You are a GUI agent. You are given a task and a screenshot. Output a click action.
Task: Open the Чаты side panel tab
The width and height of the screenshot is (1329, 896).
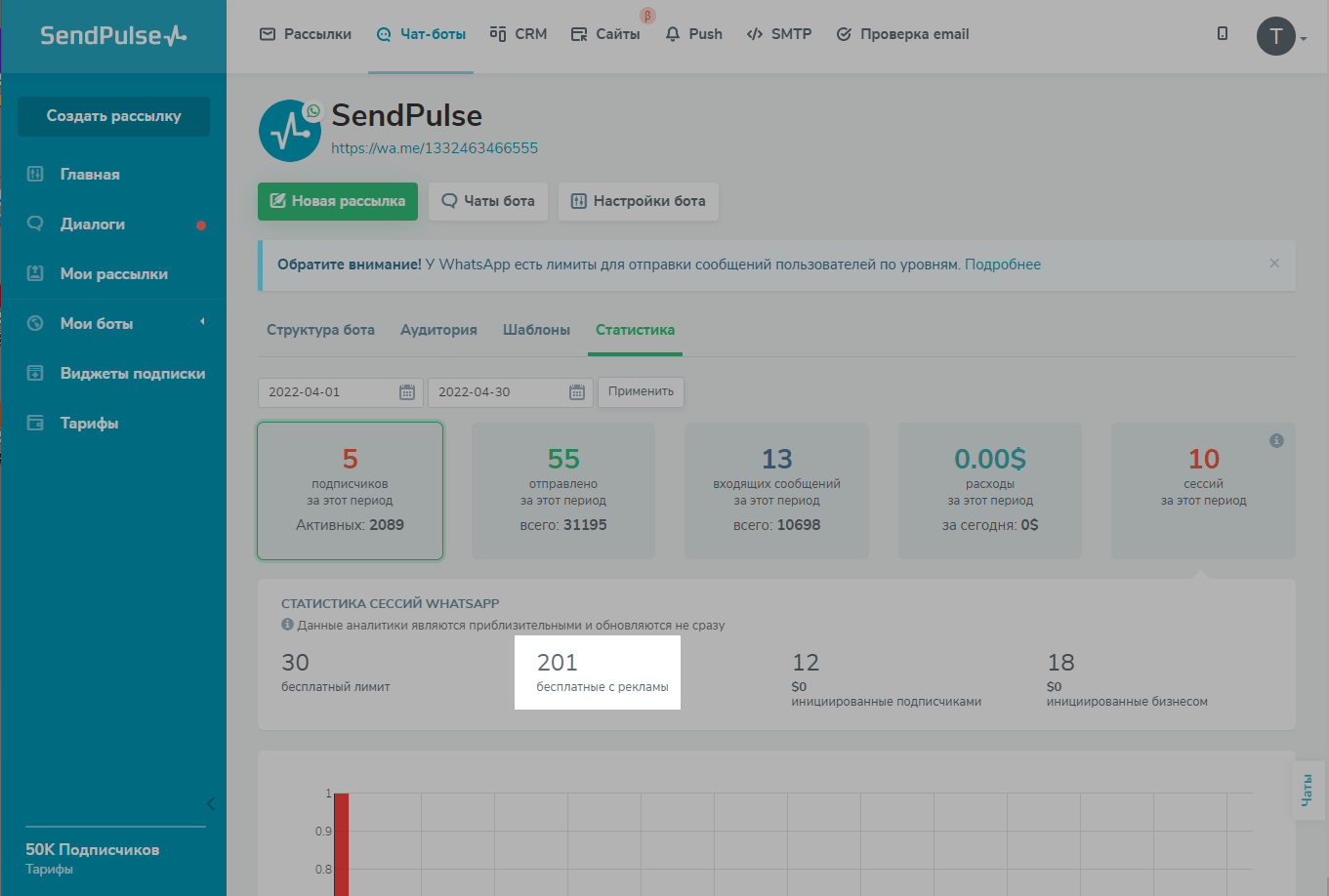click(1308, 790)
